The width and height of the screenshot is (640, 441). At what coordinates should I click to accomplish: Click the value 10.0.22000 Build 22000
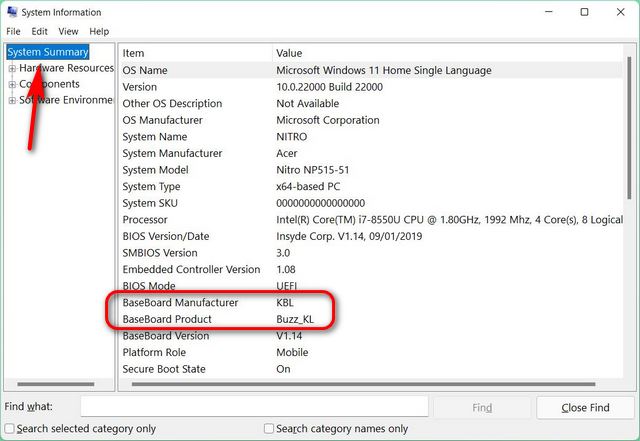(x=329, y=87)
